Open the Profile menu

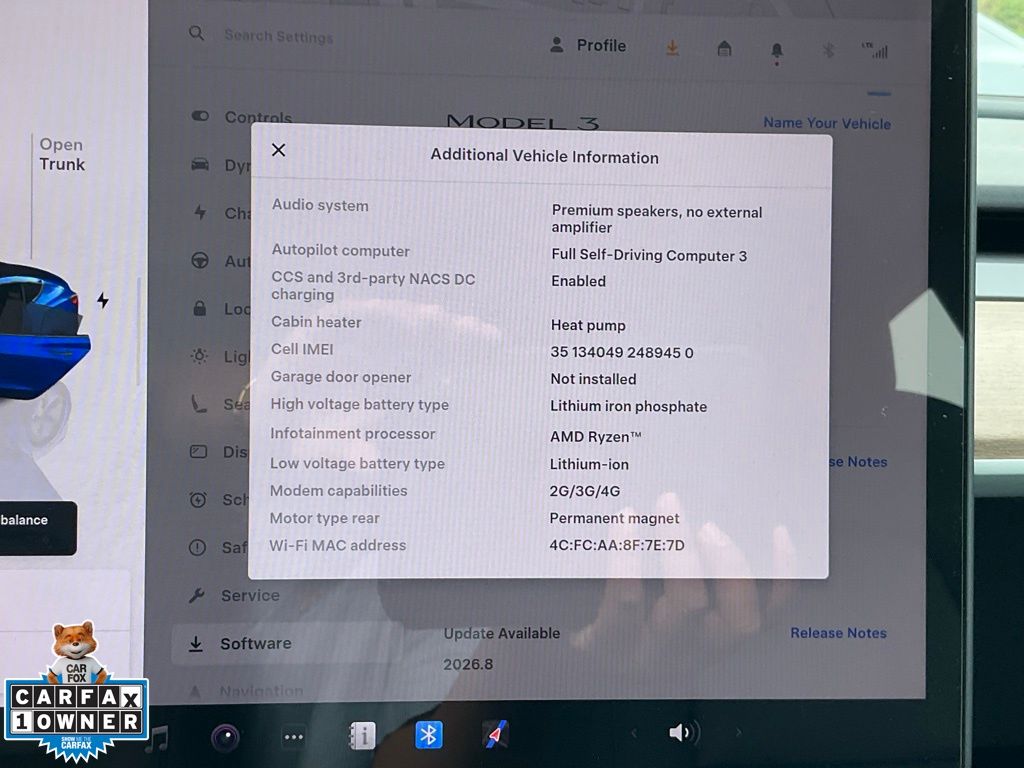pos(588,46)
